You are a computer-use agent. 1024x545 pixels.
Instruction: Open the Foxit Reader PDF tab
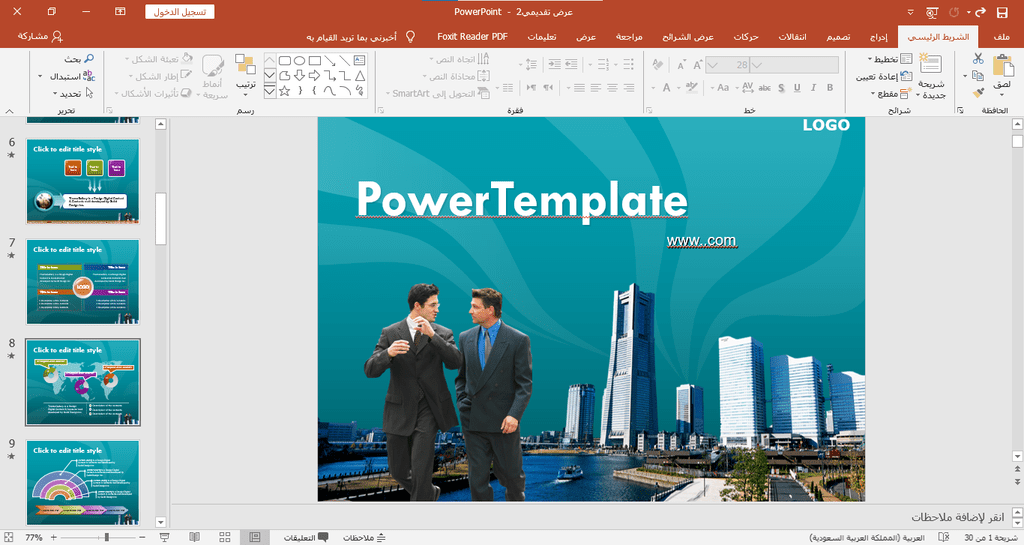[472, 37]
